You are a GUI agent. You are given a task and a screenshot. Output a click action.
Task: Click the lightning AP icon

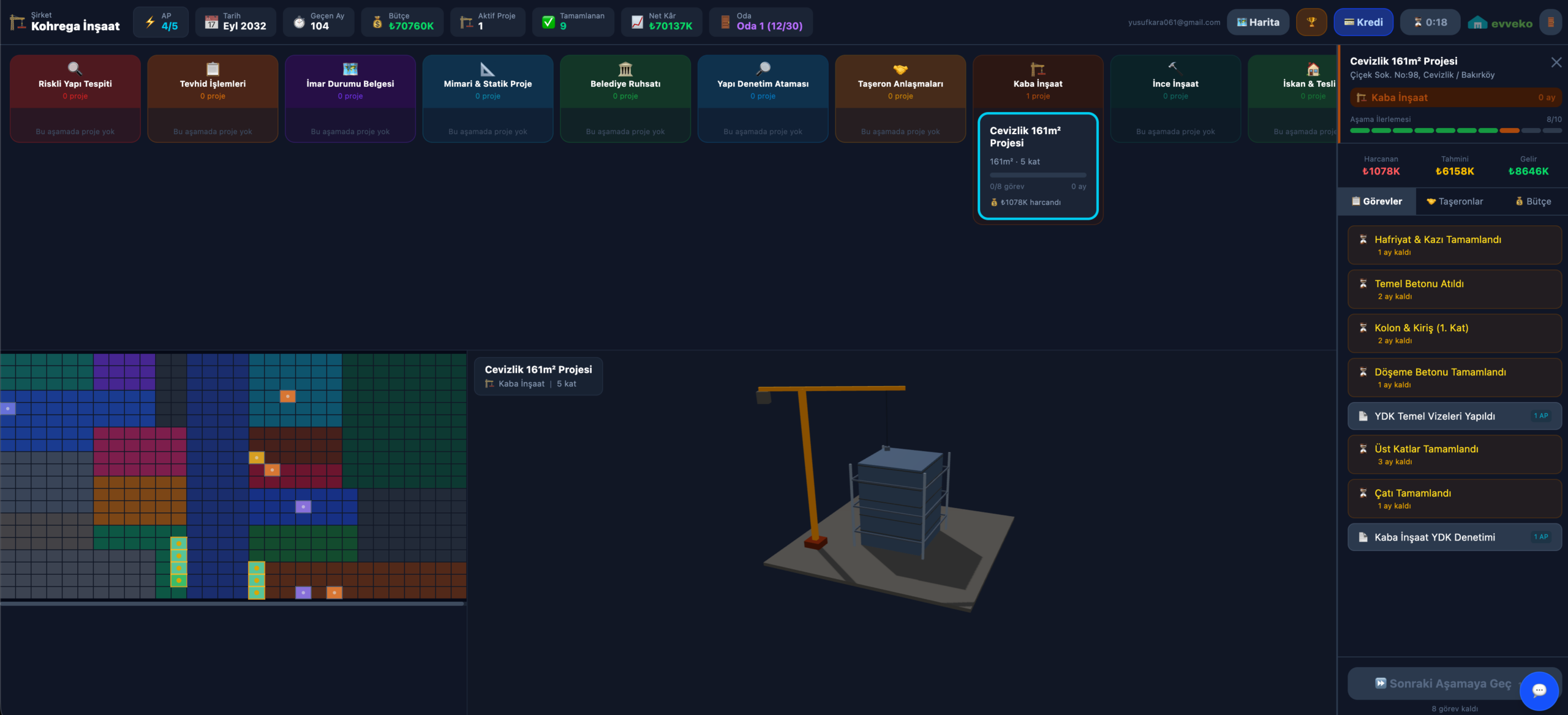(x=150, y=22)
